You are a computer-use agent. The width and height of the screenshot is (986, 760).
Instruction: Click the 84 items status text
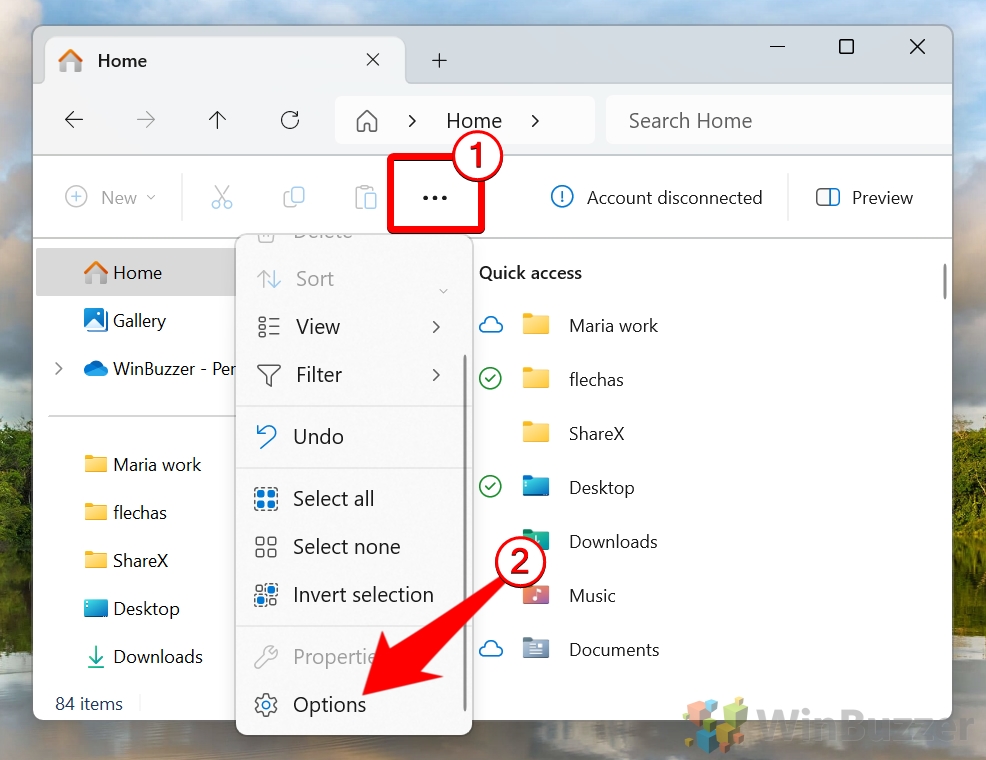coord(89,703)
